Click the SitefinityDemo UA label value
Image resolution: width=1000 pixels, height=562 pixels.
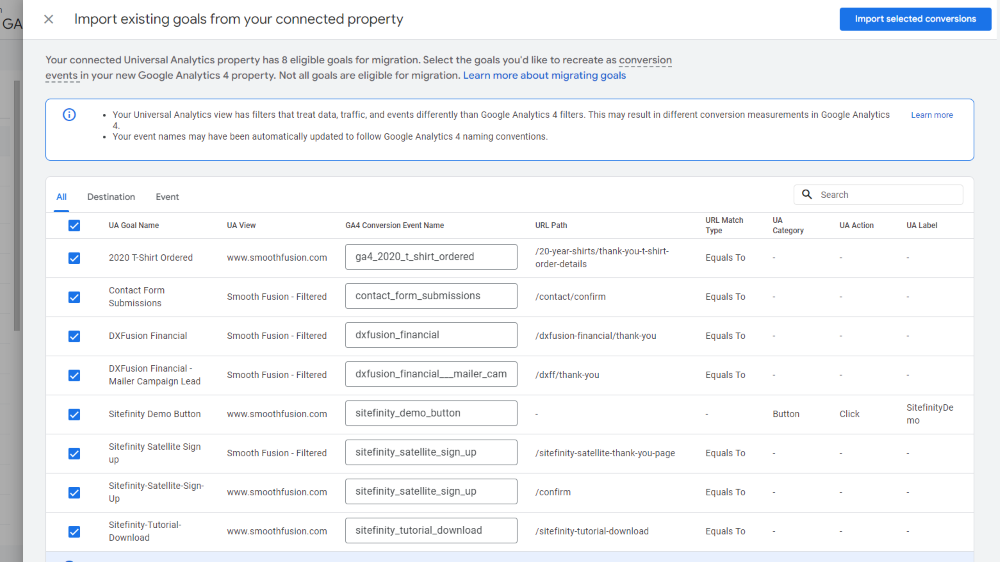pos(929,414)
